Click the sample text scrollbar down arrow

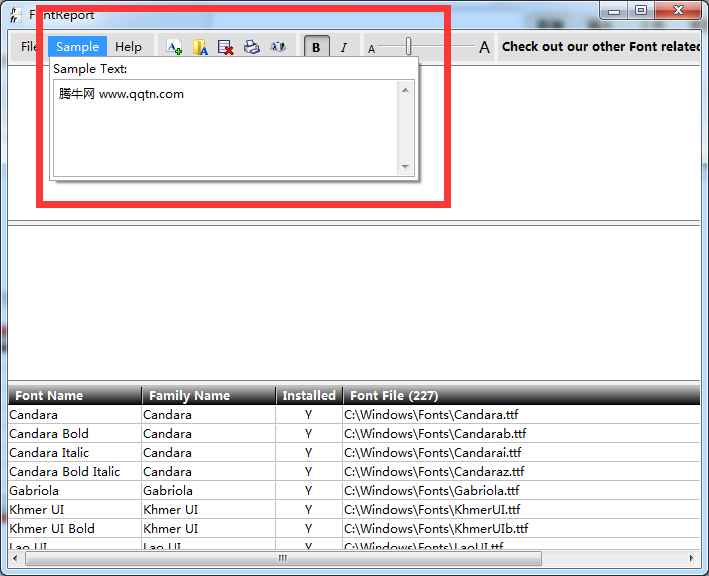coord(405,167)
